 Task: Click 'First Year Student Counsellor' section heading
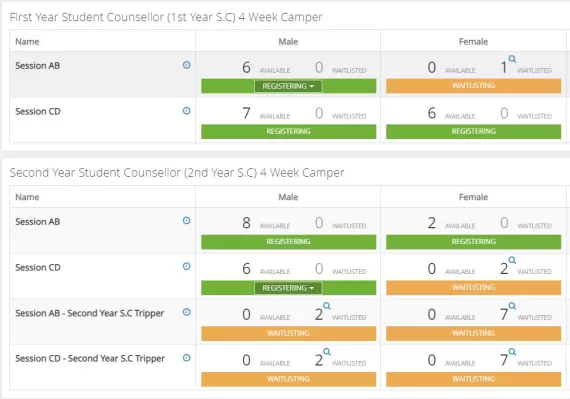pyautogui.click(x=166, y=17)
